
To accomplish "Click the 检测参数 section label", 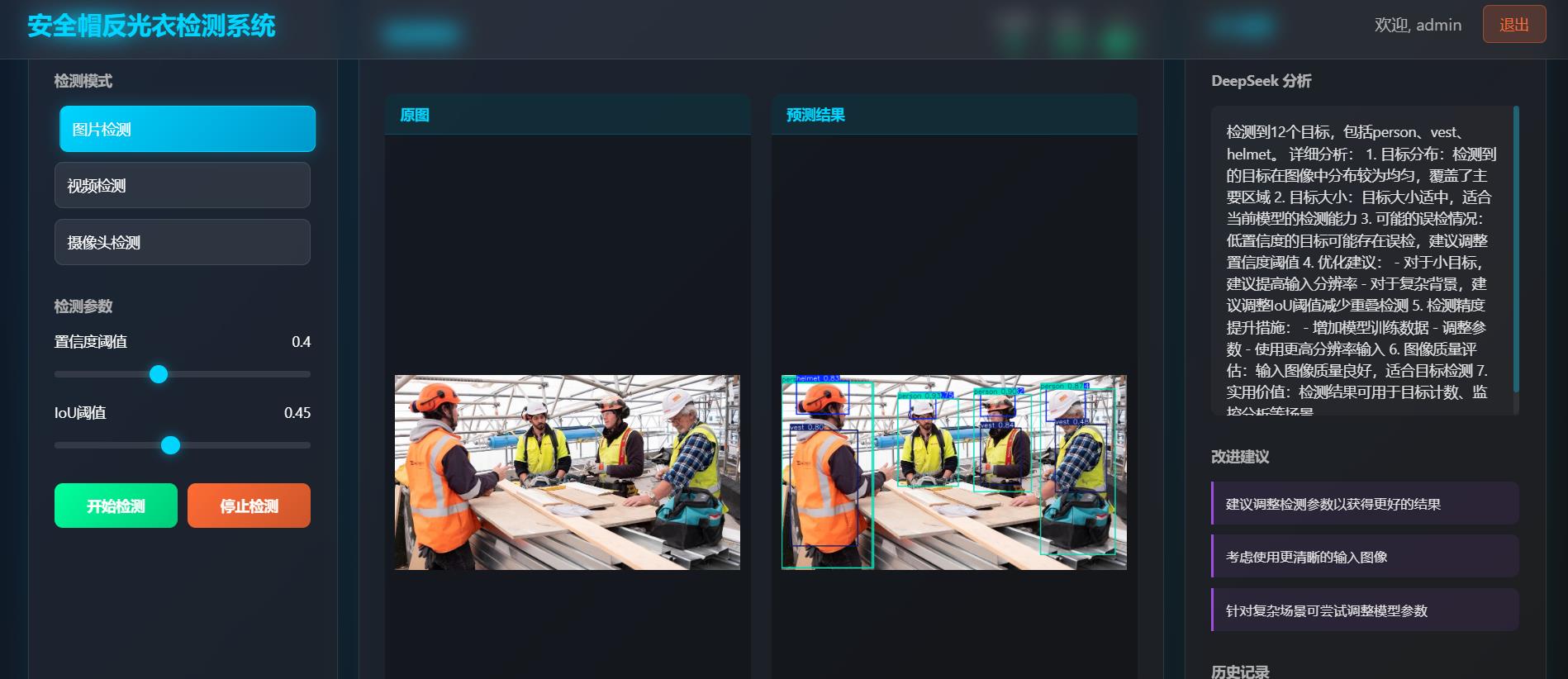I will pos(83,306).
